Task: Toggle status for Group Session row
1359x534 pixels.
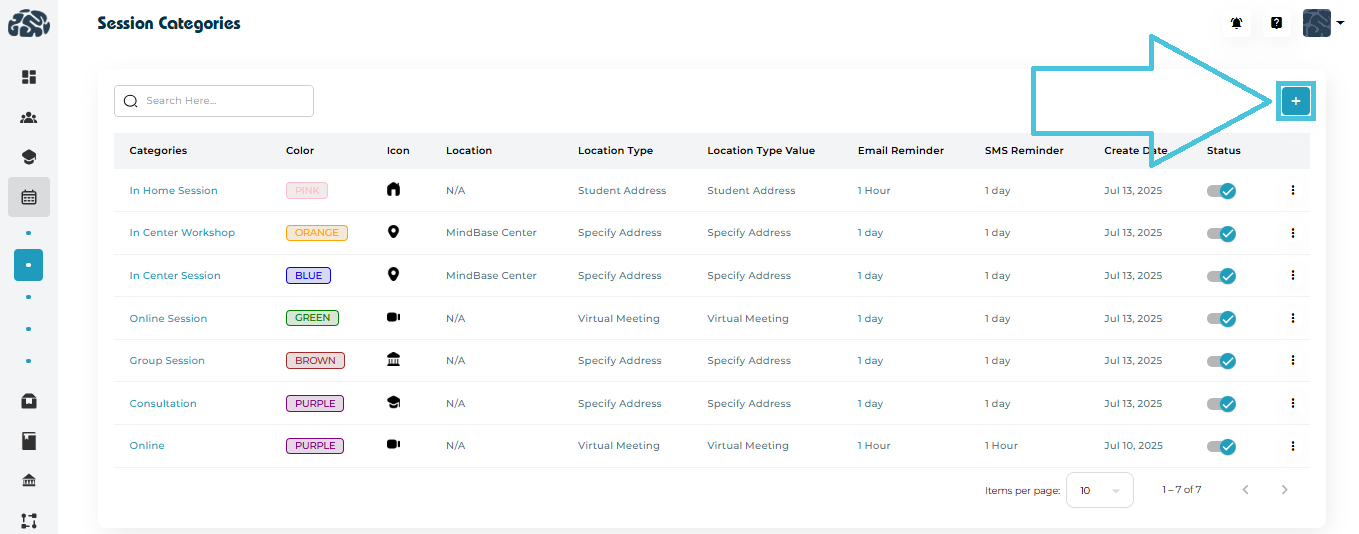Action: (x=1221, y=361)
